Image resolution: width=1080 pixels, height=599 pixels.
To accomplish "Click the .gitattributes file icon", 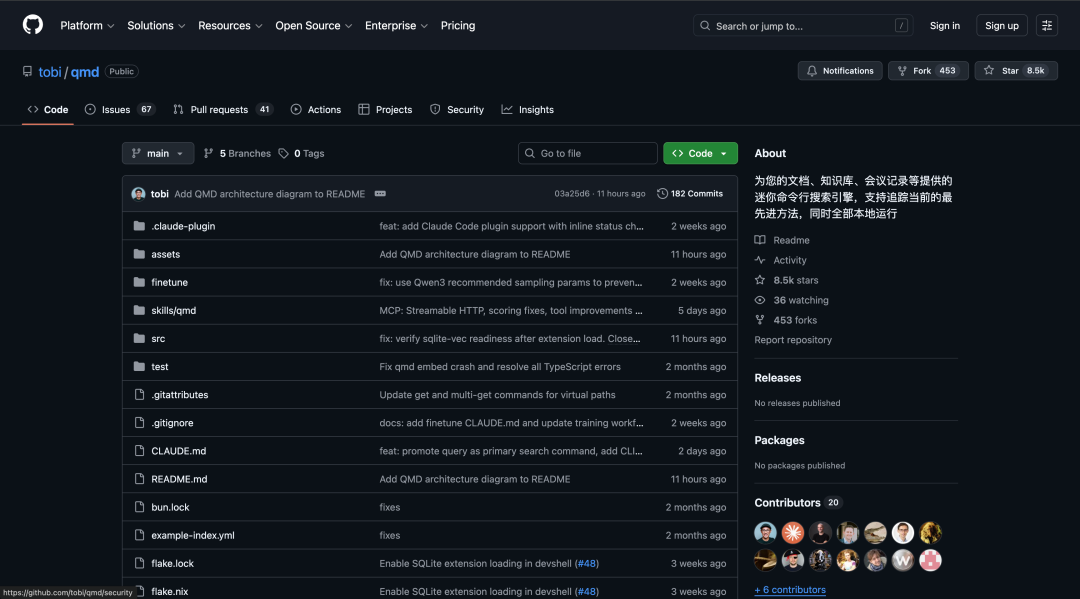I will coord(139,395).
